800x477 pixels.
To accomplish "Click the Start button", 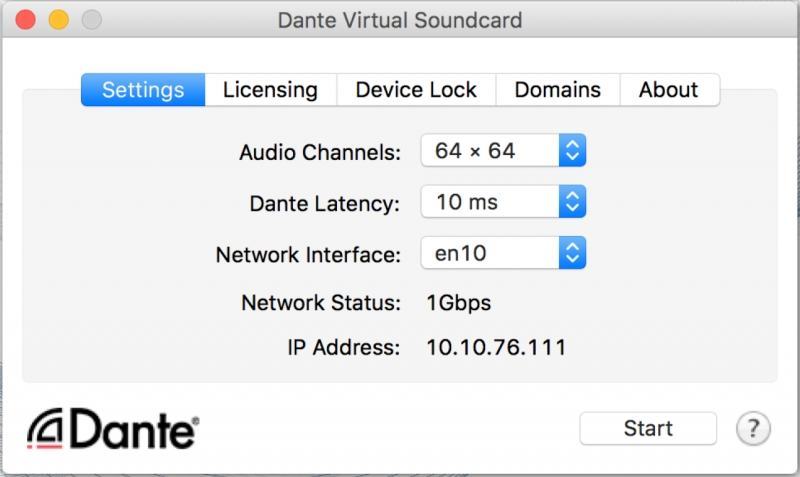I will [648, 429].
